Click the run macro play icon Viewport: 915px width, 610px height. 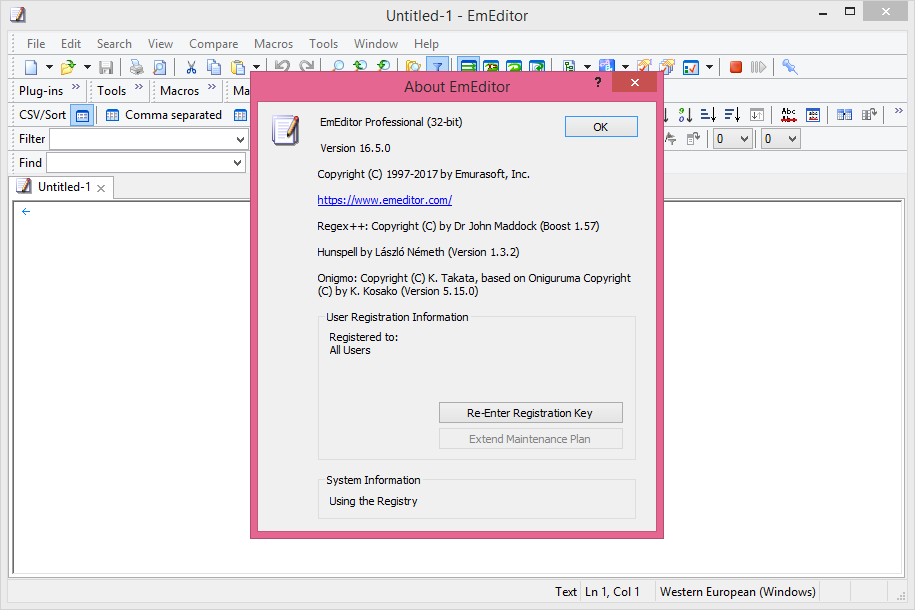(x=758, y=68)
